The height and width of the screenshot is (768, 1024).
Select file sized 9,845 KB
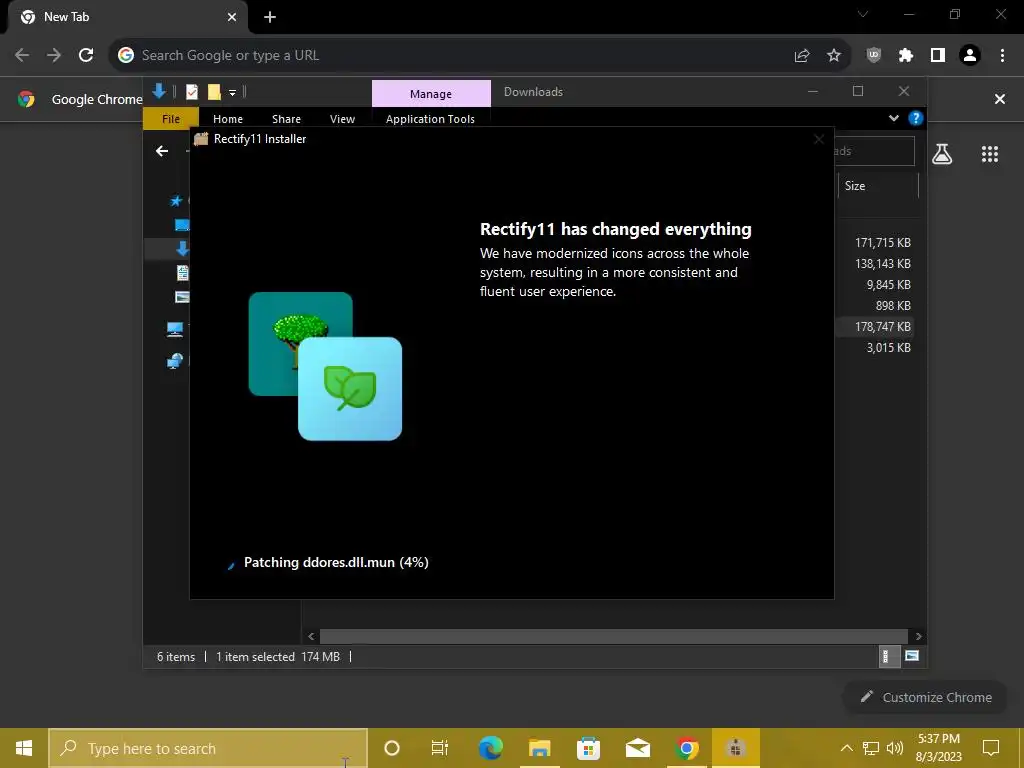click(x=888, y=284)
